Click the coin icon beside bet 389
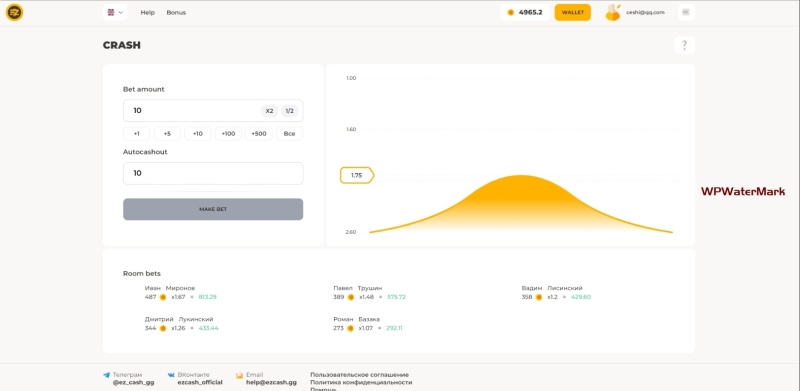The image size is (800, 391). (351, 297)
